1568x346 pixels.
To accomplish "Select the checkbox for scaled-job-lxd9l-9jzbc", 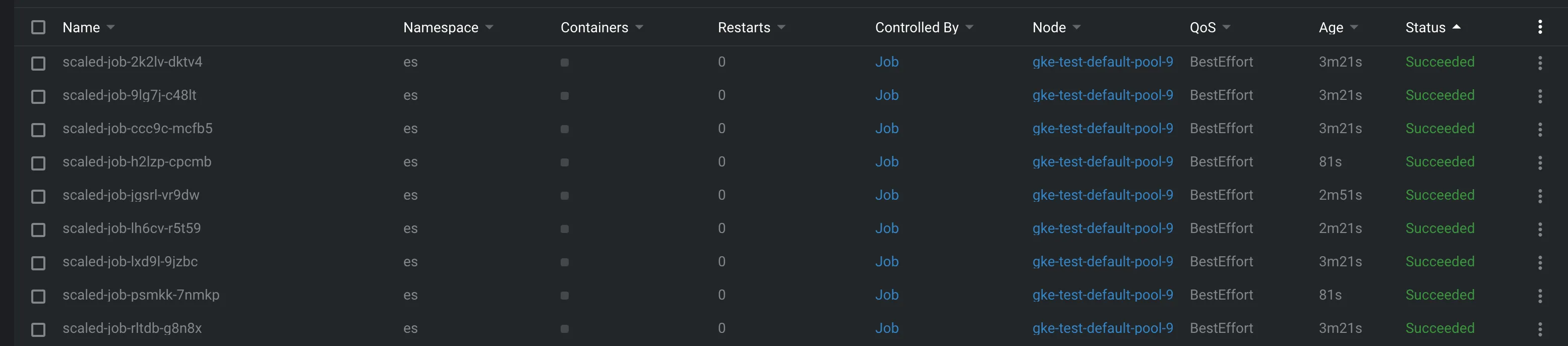I will click(38, 263).
